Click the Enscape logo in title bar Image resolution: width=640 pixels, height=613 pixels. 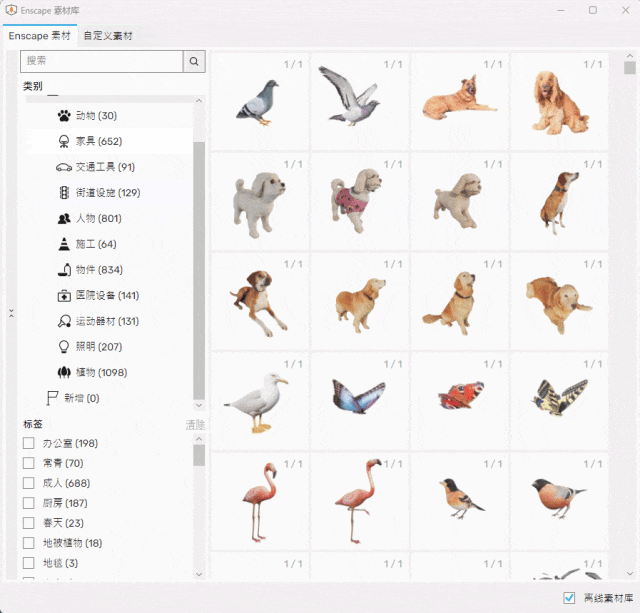coord(11,10)
